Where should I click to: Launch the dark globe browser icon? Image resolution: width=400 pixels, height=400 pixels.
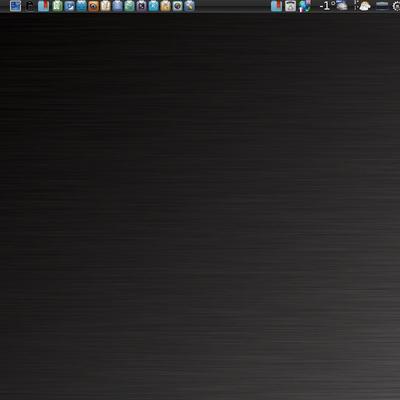click(x=177, y=6)
